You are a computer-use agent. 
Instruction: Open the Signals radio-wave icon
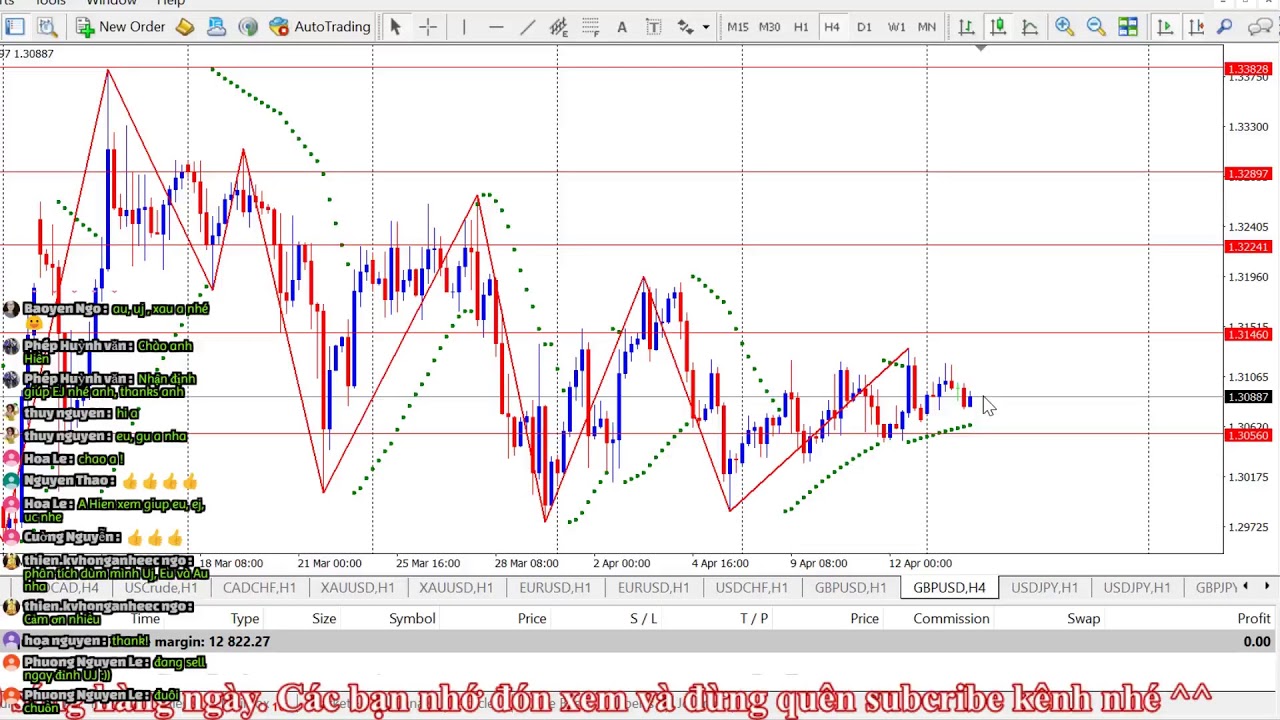tap(248, 27)
